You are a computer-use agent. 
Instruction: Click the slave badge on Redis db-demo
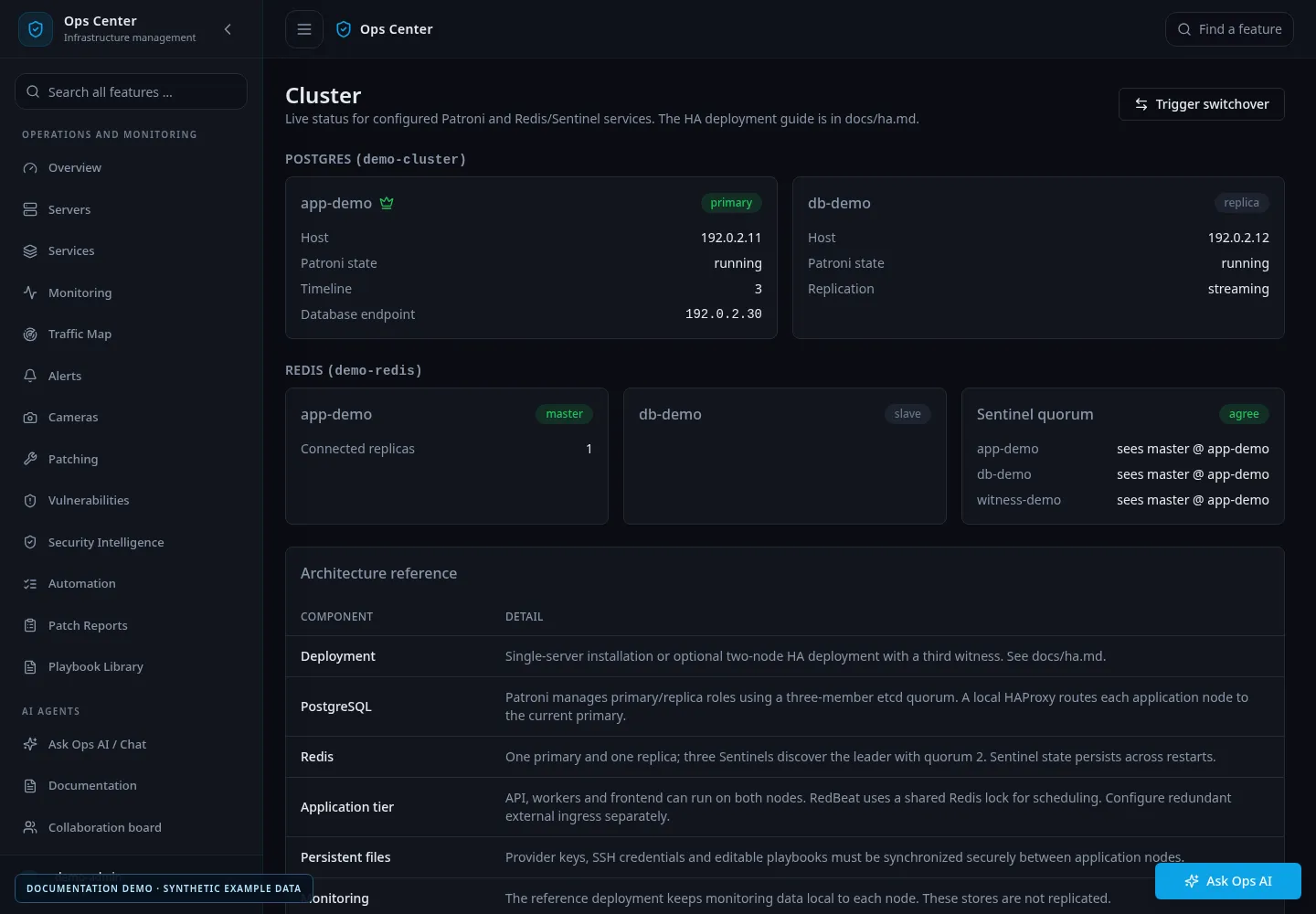pyautogui.click(x=907, y=414)
